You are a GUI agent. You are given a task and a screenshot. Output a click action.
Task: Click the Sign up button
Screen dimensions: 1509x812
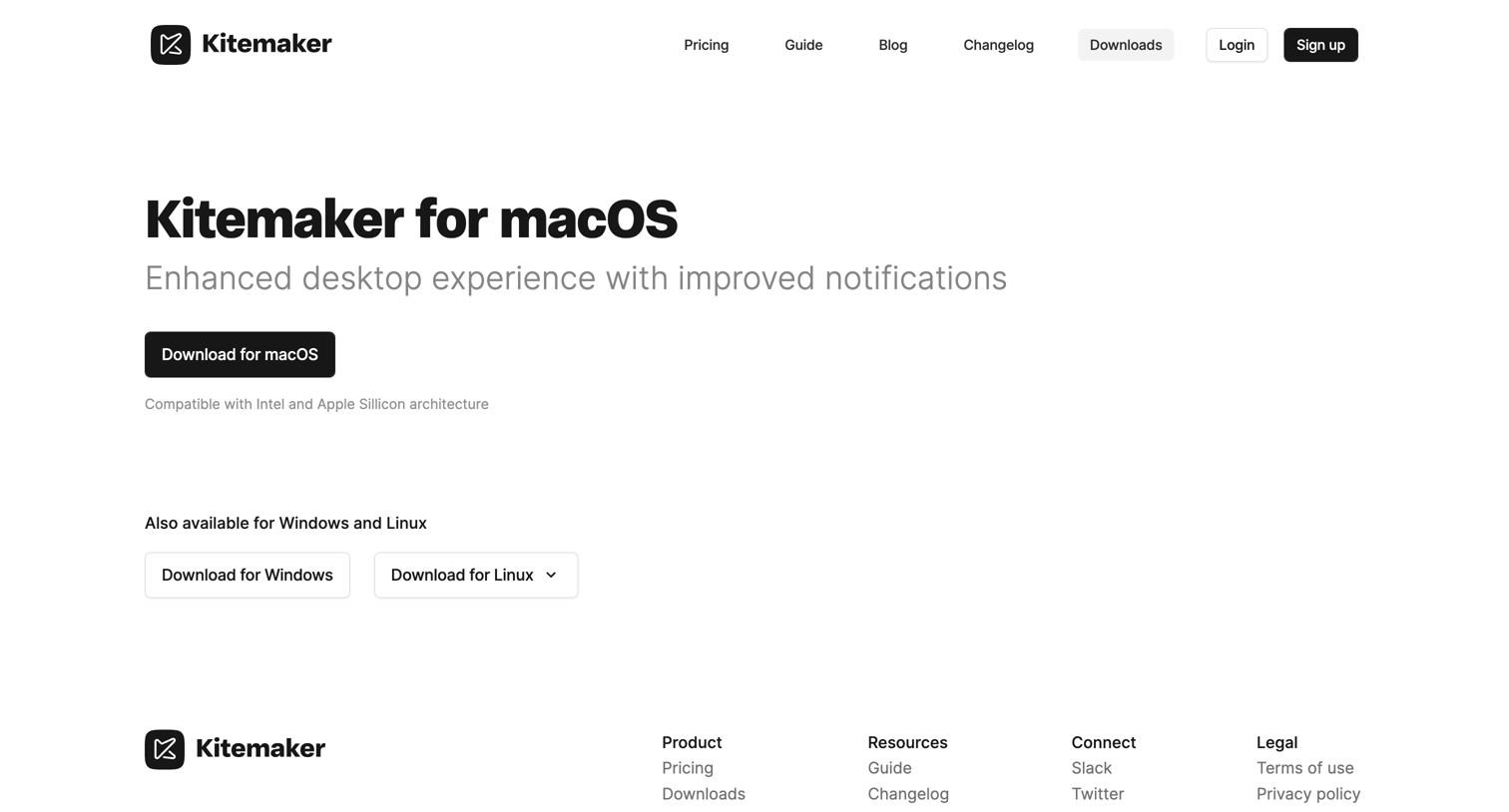point(1320,45)
